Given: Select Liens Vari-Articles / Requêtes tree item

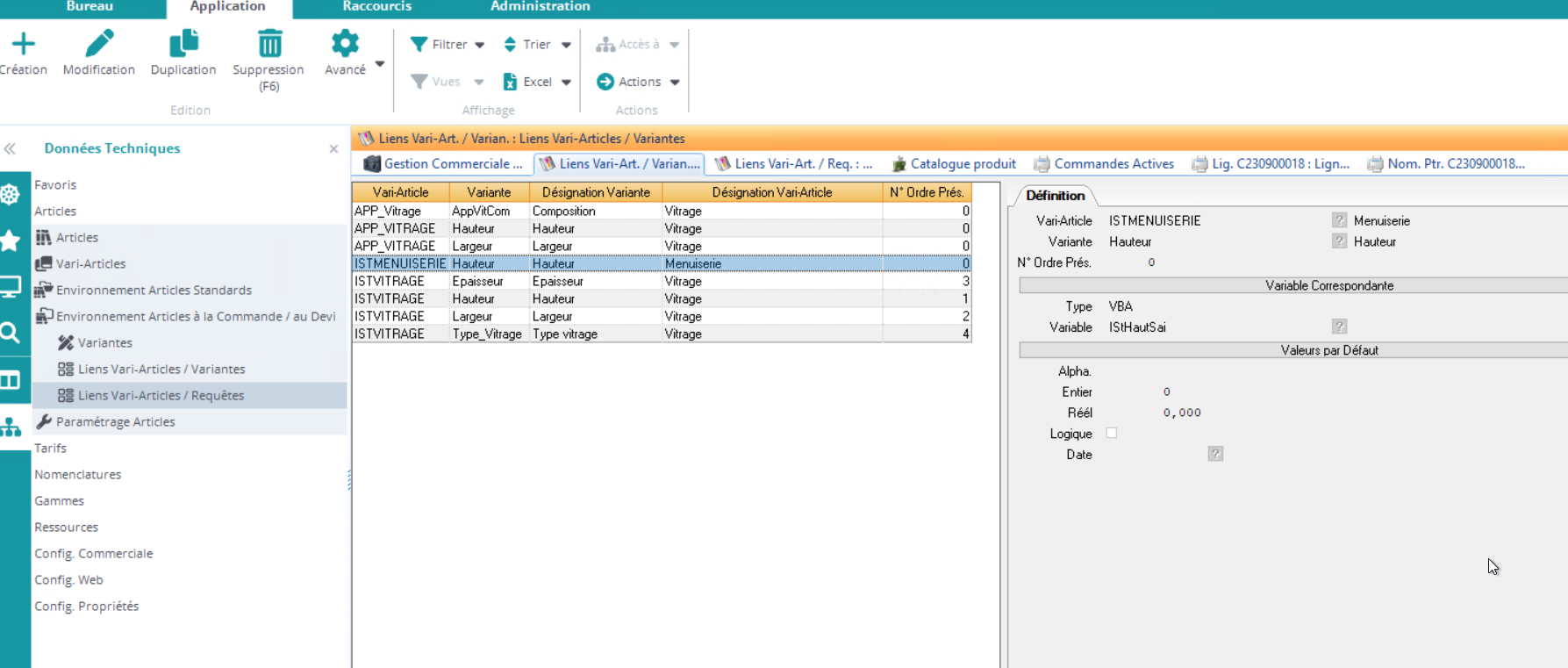Looking at the screenshot, I should pyautogui.click(x=161, y=396).
